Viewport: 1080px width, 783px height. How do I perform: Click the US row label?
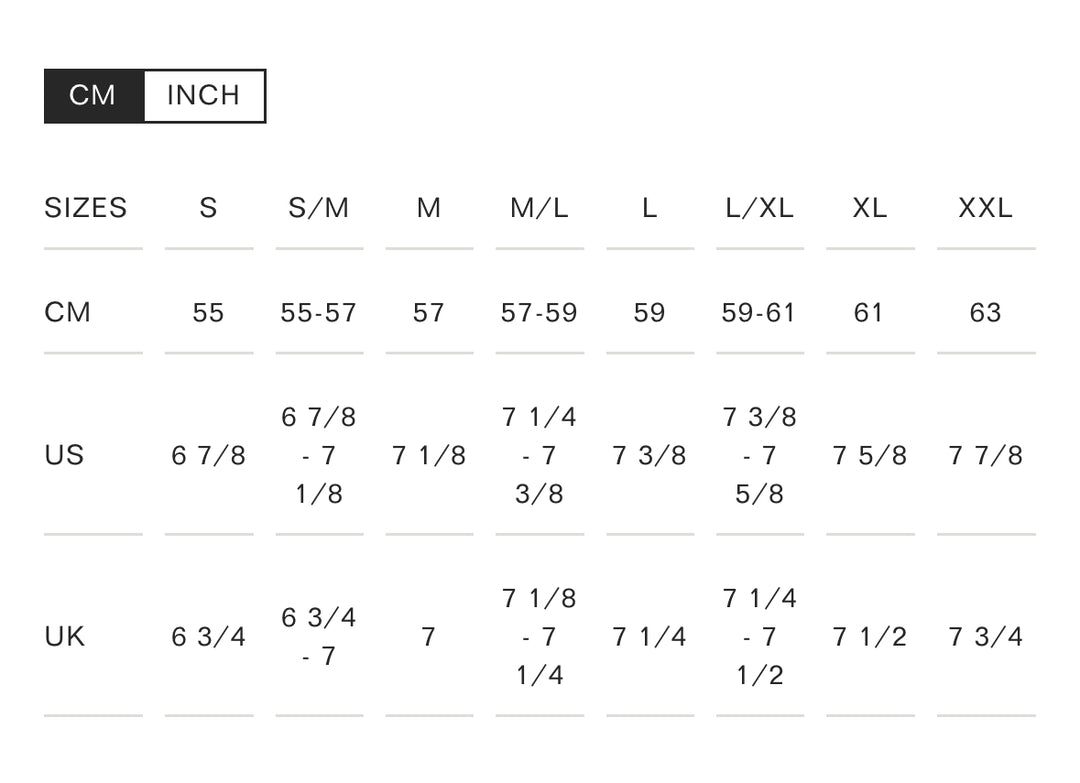coord(64,455)
